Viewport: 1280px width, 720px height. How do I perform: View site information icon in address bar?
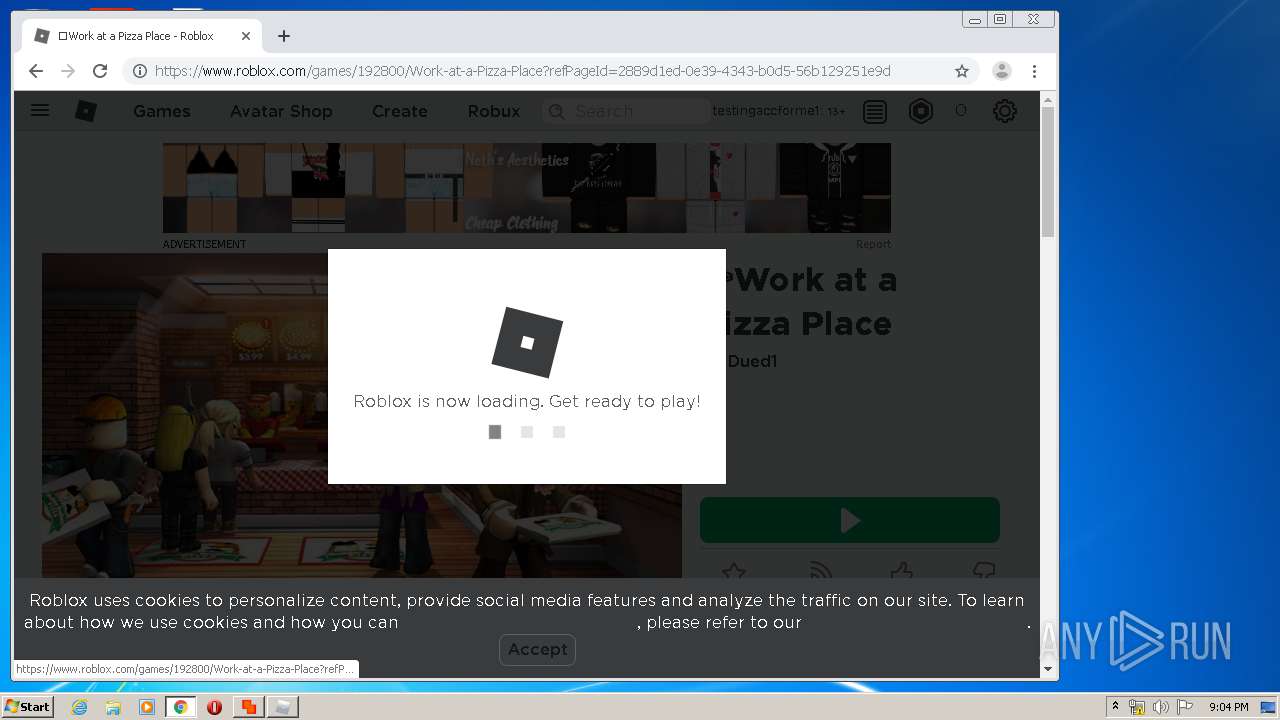140,71
